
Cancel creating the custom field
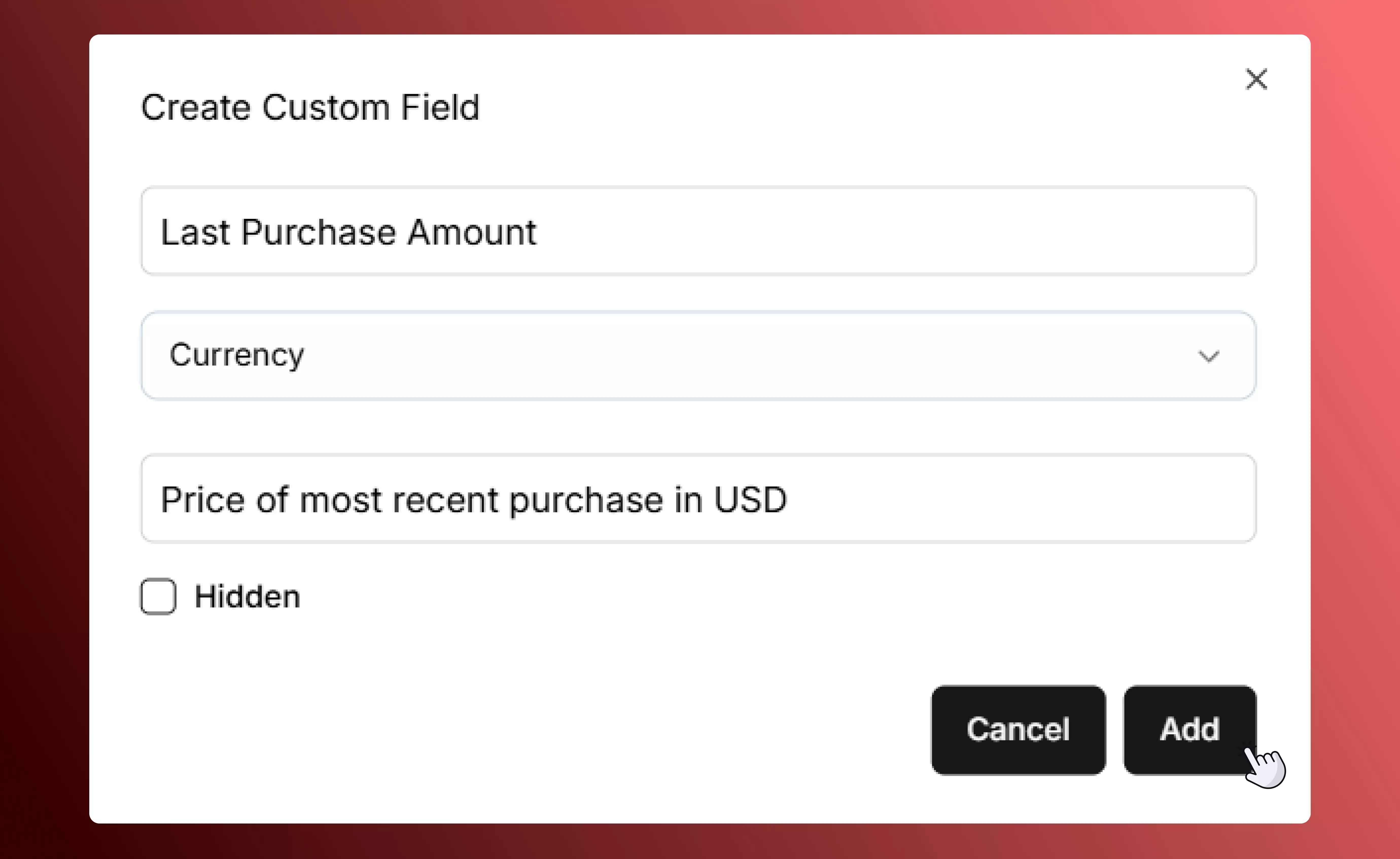pos(1018,730)
